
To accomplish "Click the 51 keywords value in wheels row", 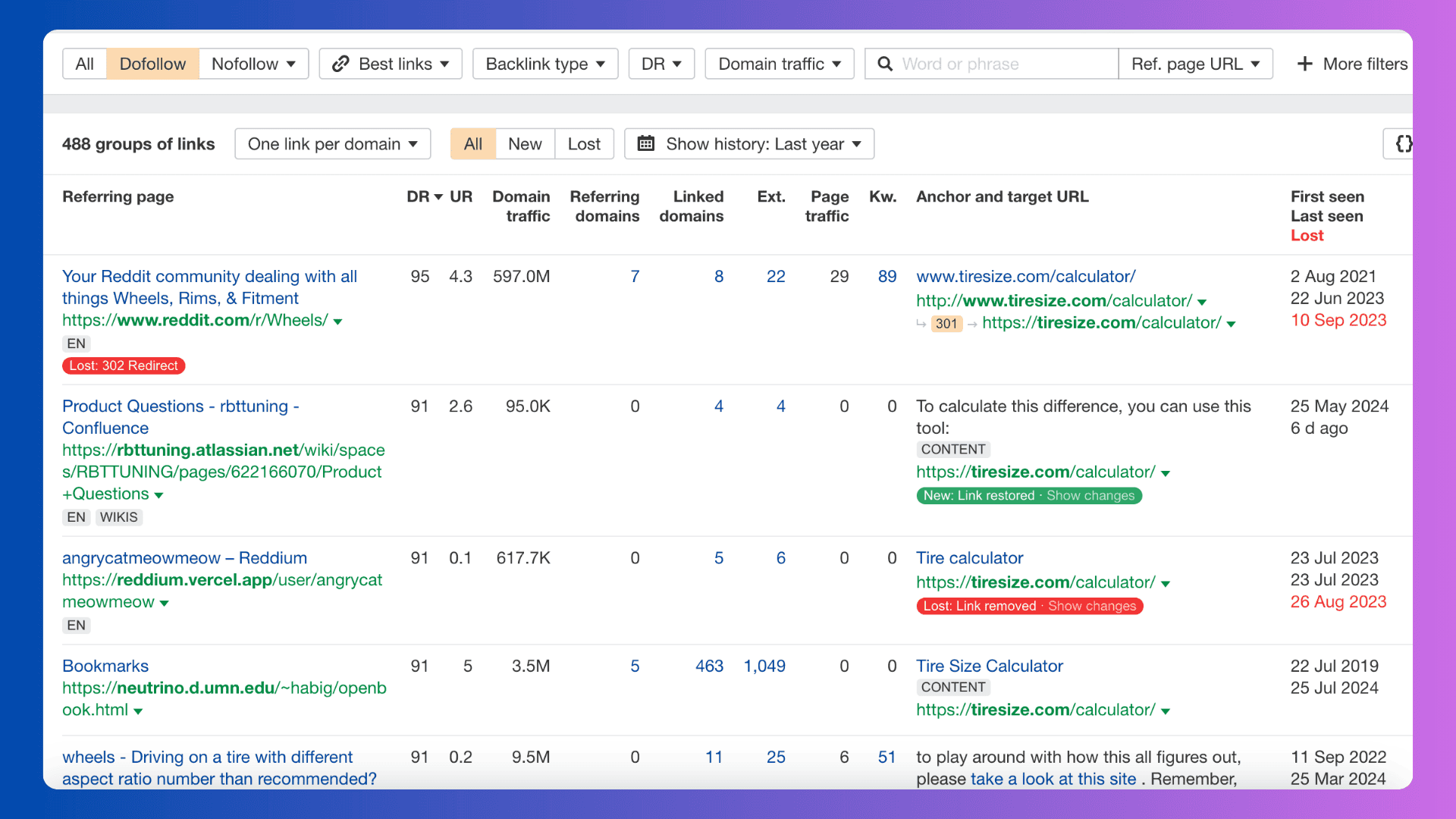I will click(887, 757).
